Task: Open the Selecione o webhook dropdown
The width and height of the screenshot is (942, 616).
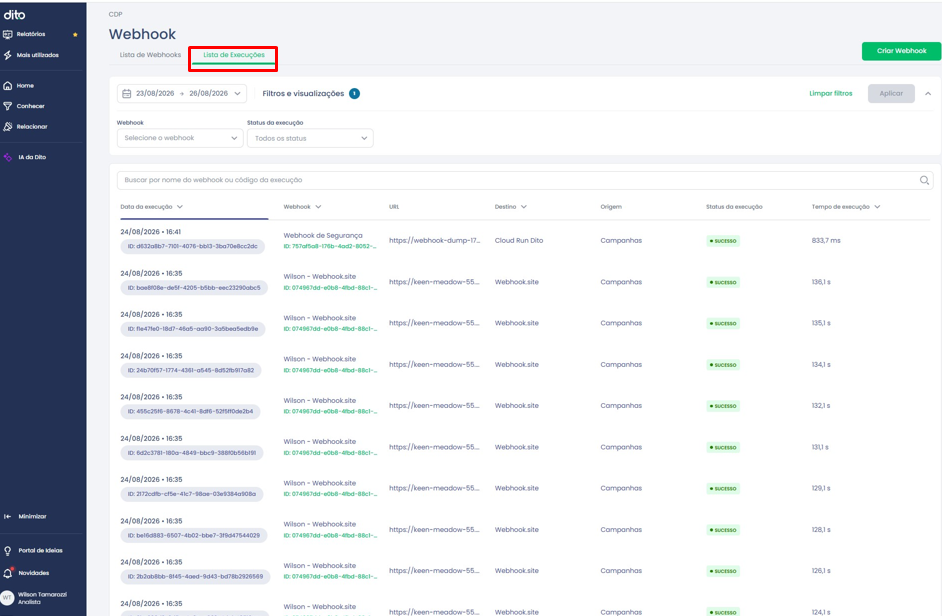Action: click(180, 138)
